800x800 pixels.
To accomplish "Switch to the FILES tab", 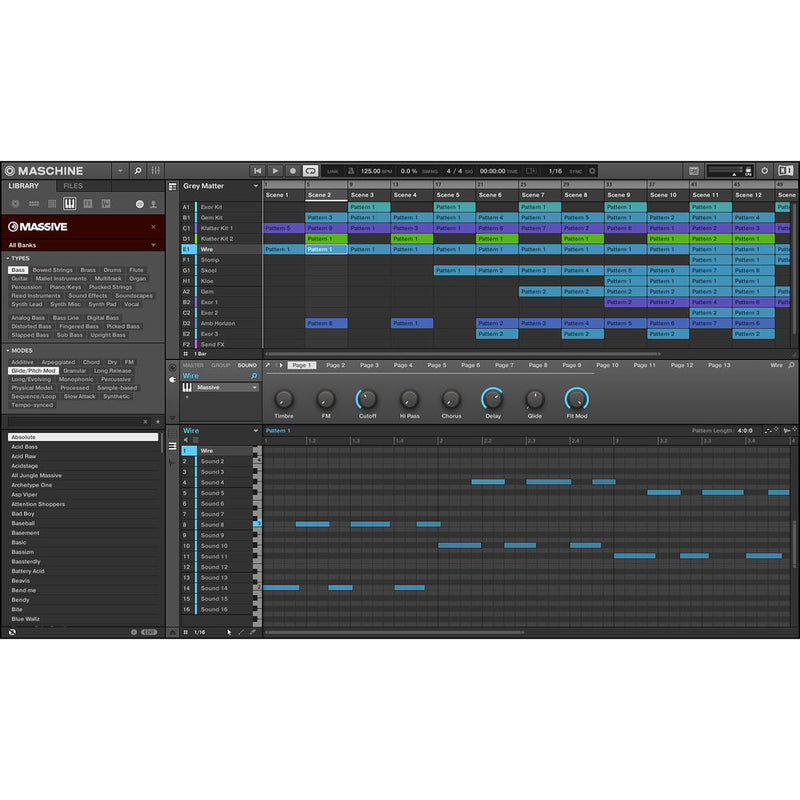I will (x=72, y=185).
